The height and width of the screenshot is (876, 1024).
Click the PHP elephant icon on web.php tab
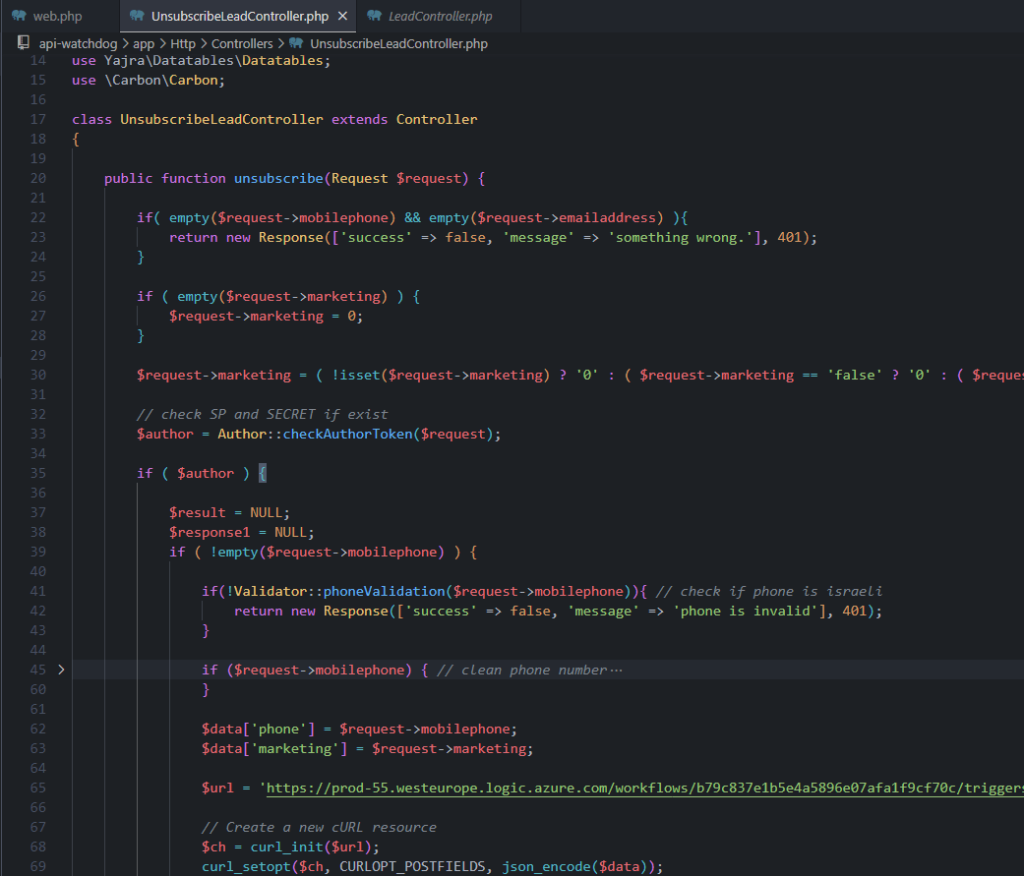[x=19, y=16]
